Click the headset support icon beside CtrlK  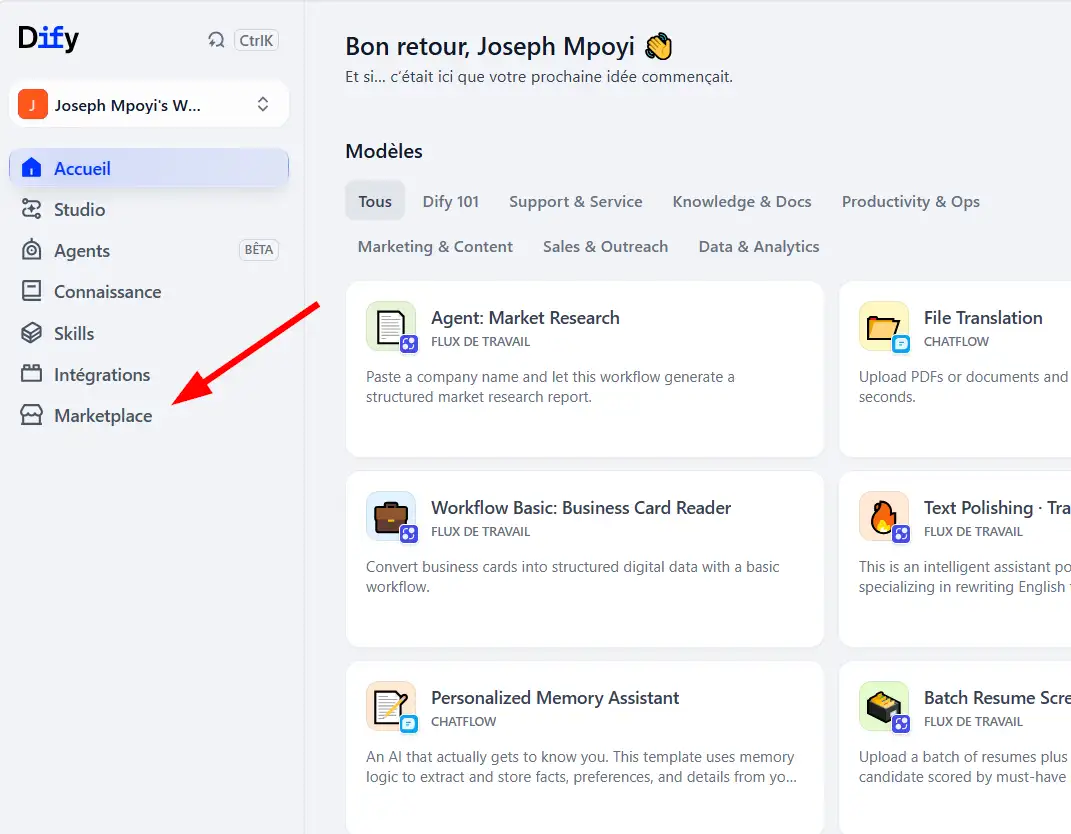(216, 40)
